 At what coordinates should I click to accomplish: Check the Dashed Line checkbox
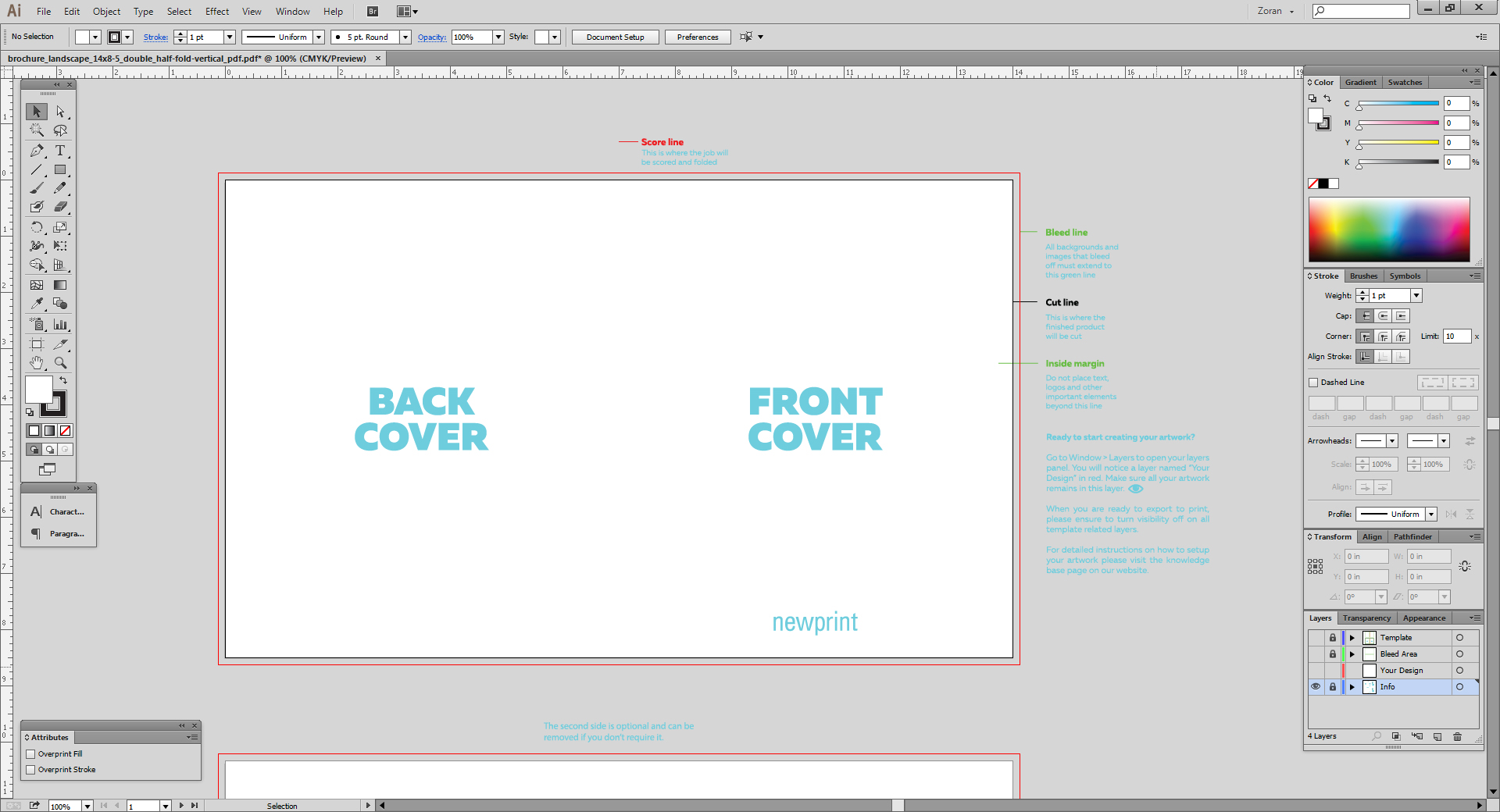click(1313, 383)
